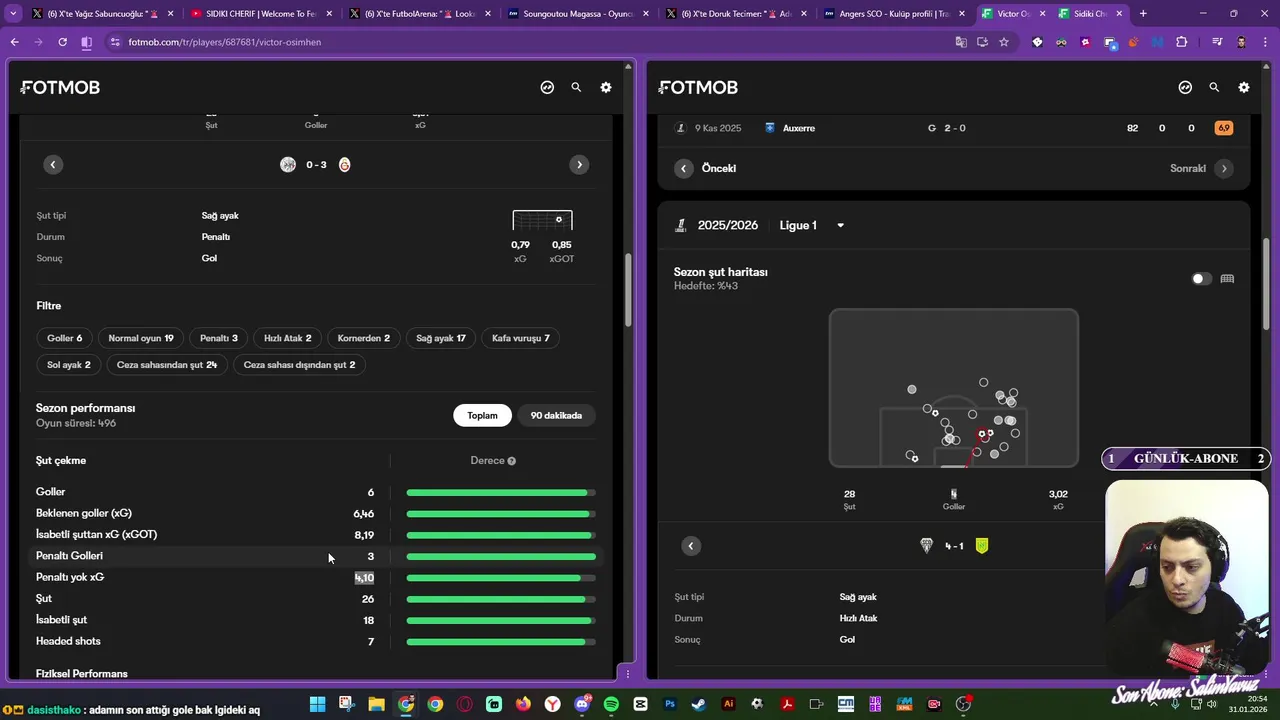The width and height of the screenshot is (1280, 720).
Task: View site information icon in address bar
Action: (115, 42)
